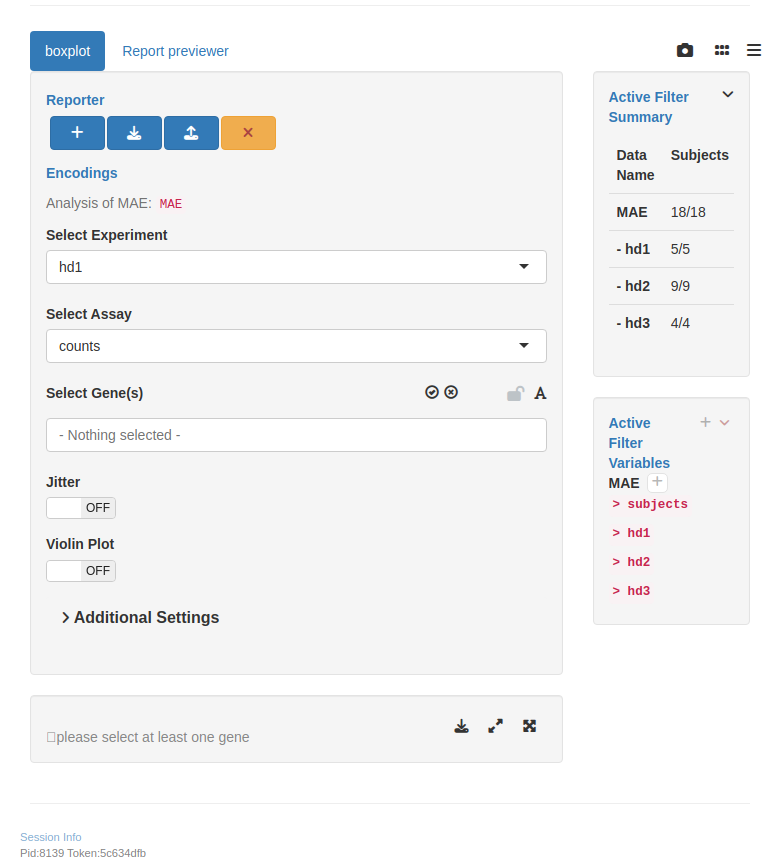Click the Reporter add card plus button
Viewport: 765px width, 866px height.
coord(77,133)
